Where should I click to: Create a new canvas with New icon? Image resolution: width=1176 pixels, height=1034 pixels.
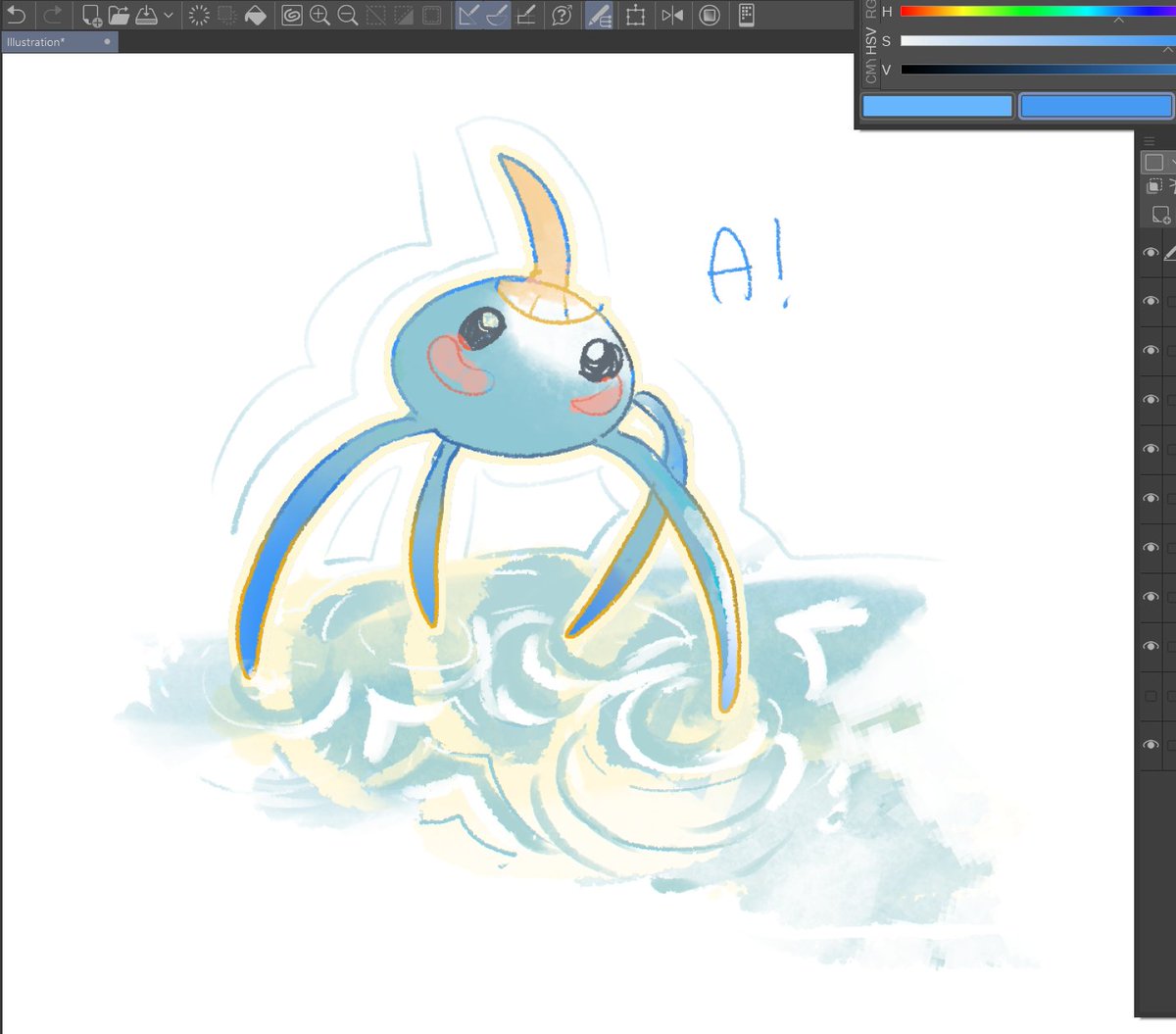92,15
